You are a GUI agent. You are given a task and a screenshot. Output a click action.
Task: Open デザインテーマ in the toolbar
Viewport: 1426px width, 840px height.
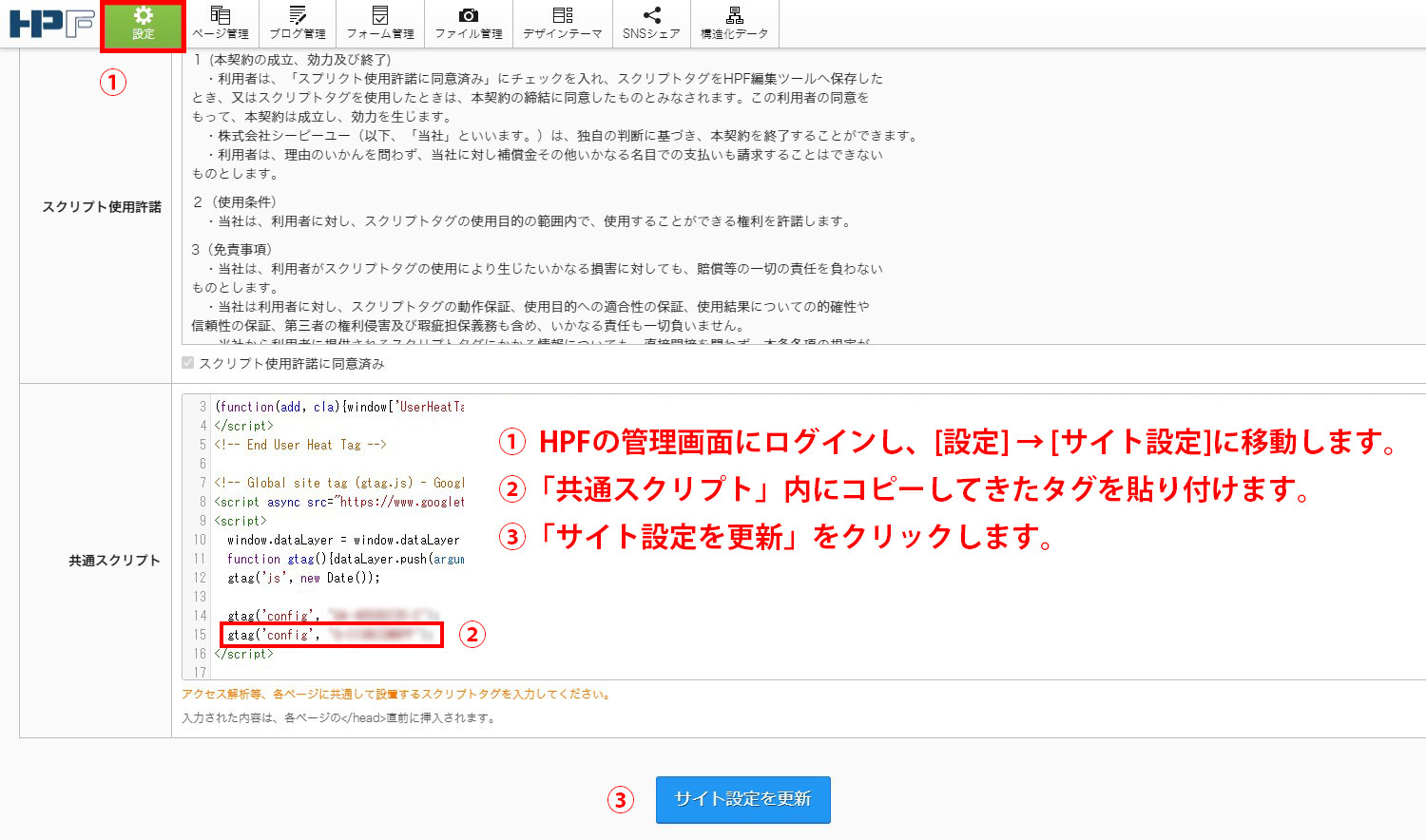click(563, 24)
